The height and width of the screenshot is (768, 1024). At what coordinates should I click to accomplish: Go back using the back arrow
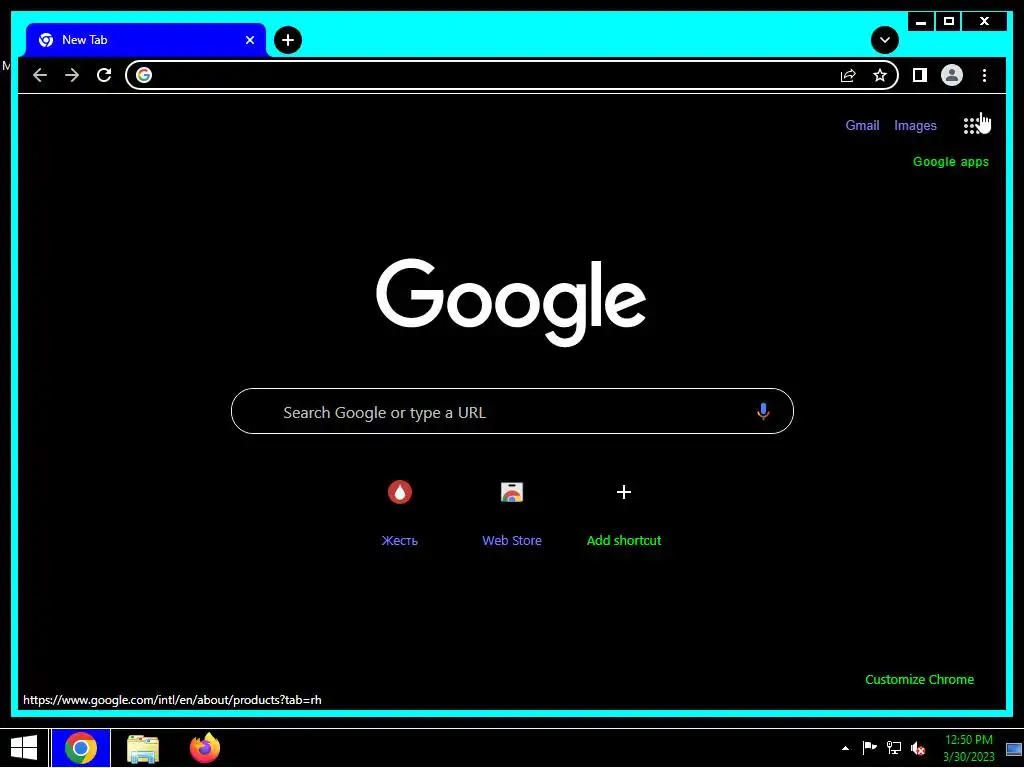click(40, 75)
